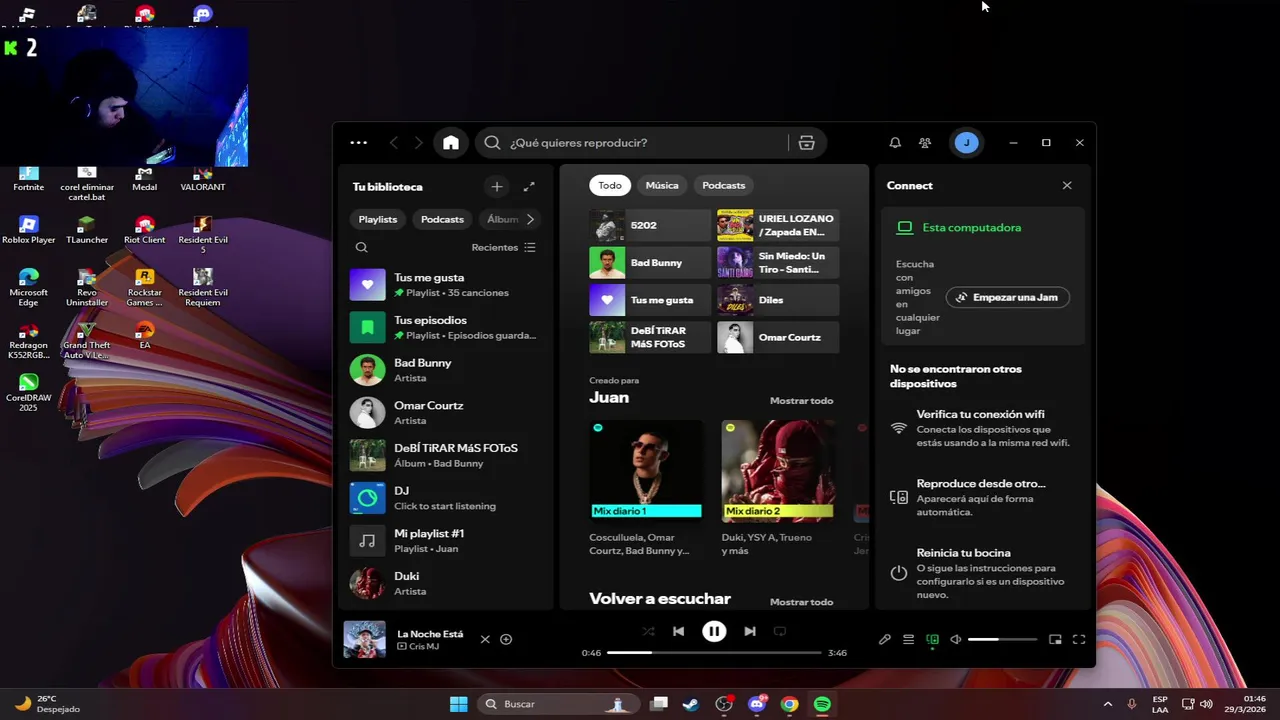Open Diles shortcut tile
Viewport: 1280px width, 720px height.
[778, 300]
